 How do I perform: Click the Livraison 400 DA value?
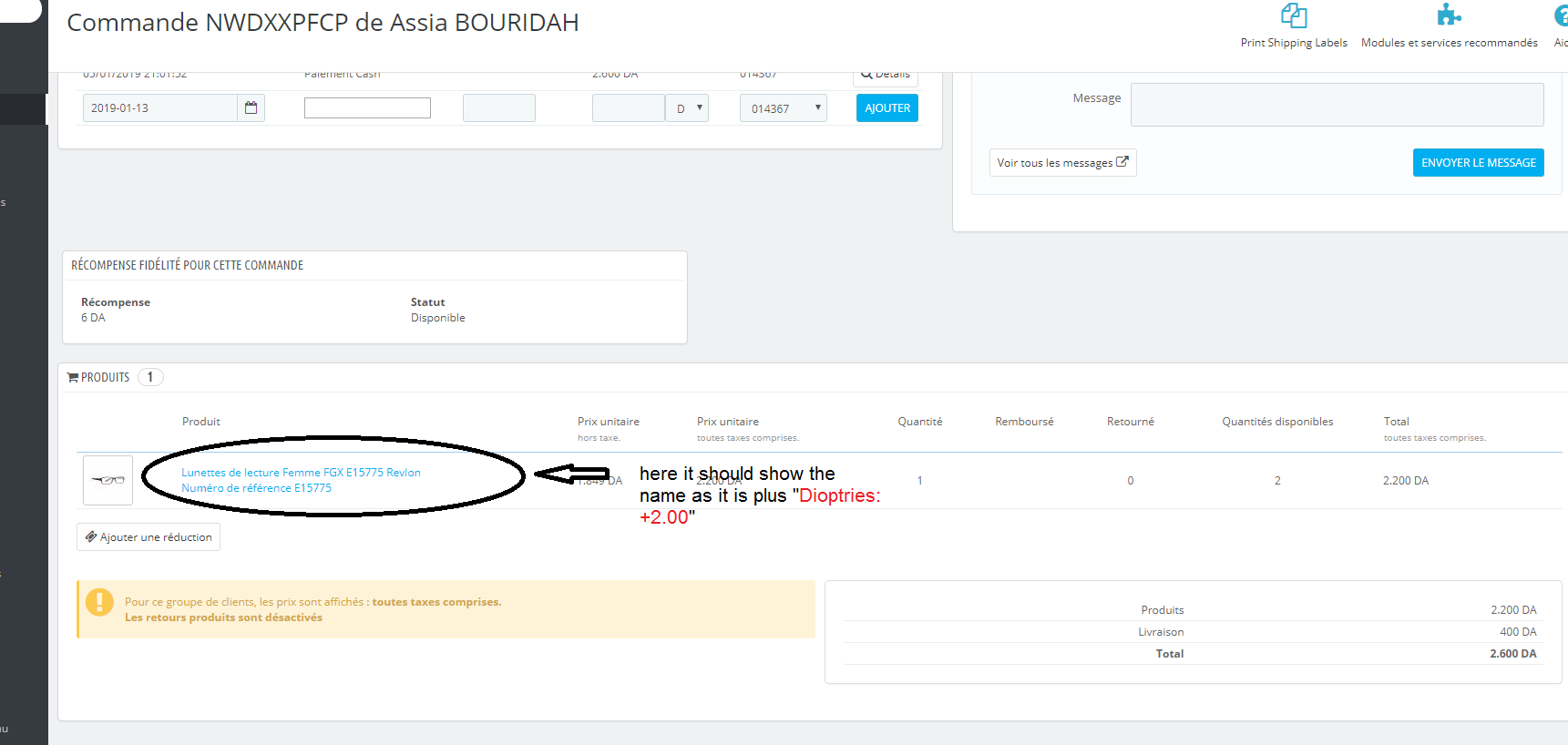pos(1518,632)
